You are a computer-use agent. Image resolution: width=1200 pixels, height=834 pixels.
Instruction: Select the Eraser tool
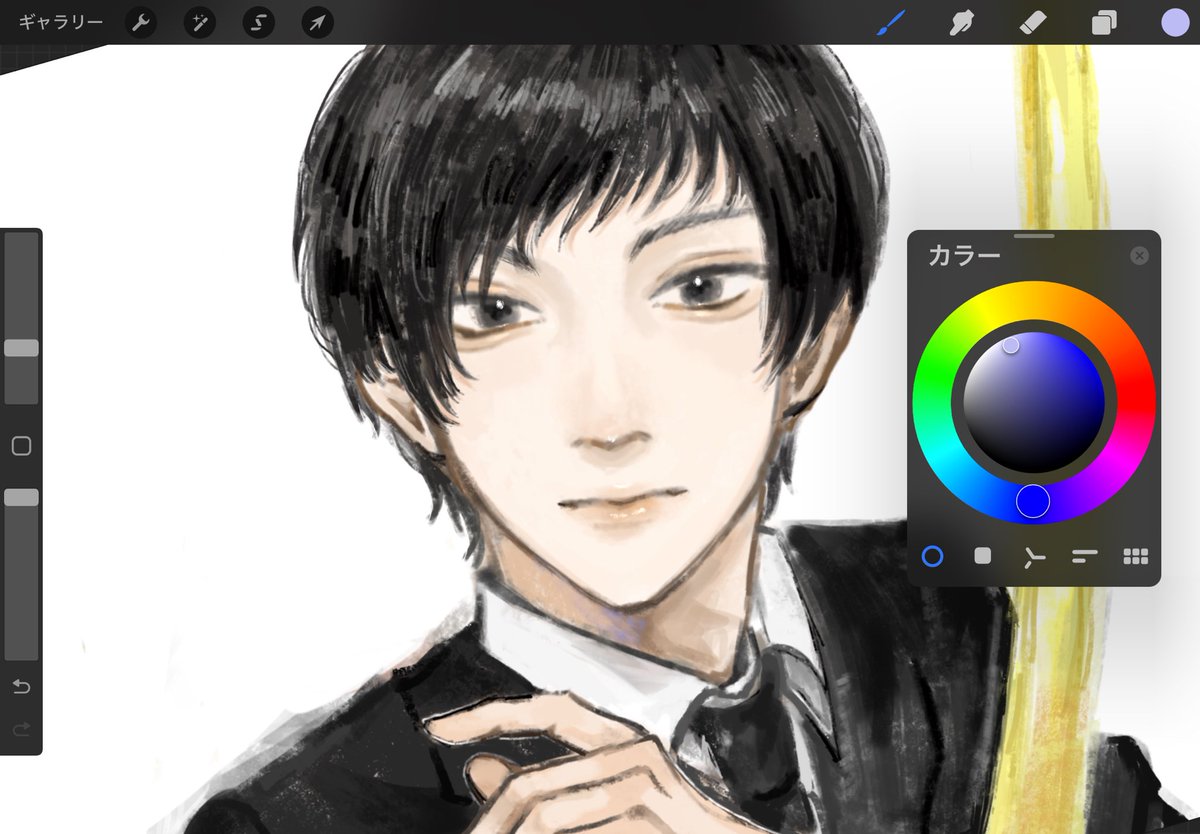[1032, 22]
